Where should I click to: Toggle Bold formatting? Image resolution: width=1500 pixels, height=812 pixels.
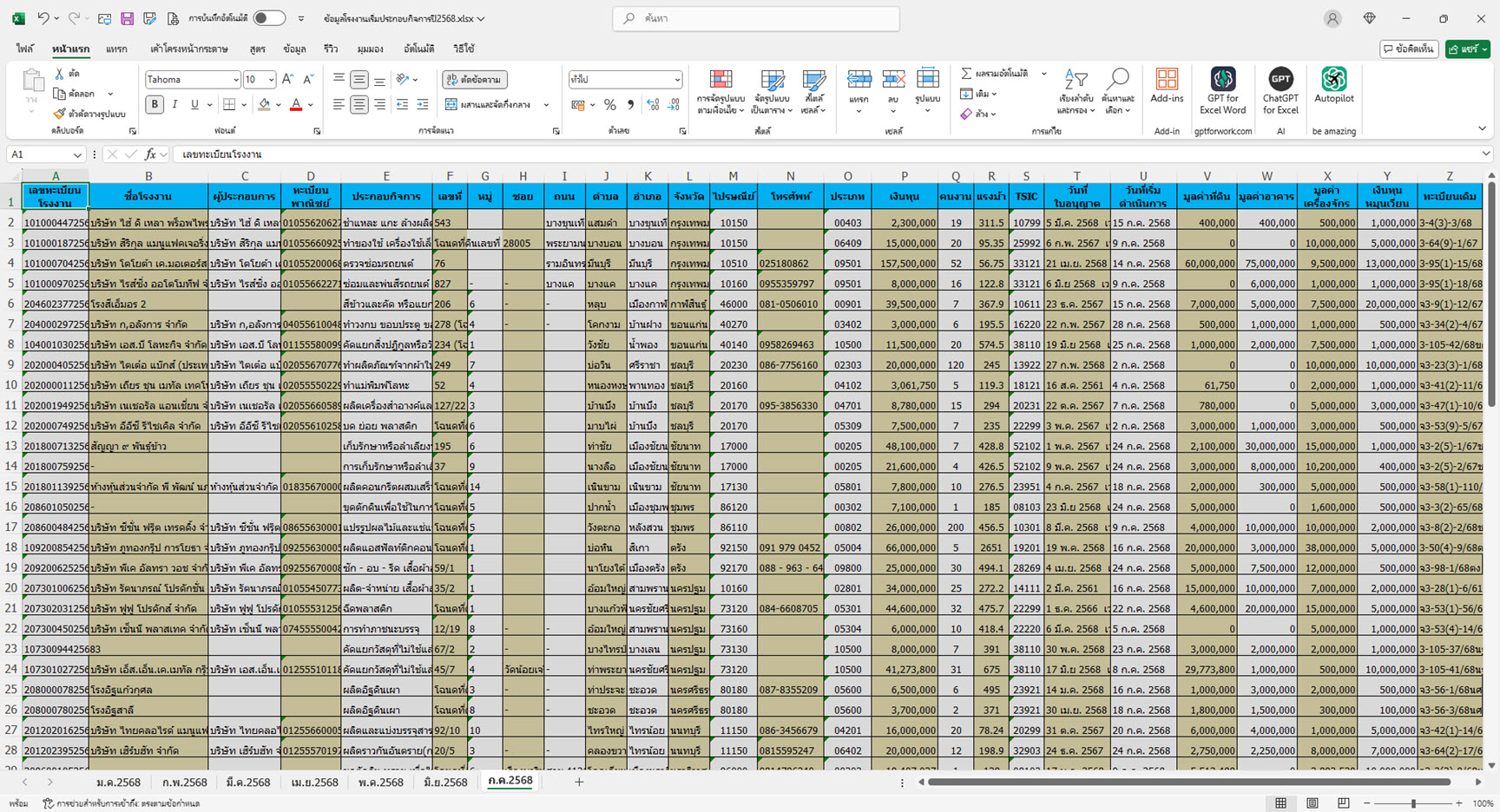coord(155,104)
